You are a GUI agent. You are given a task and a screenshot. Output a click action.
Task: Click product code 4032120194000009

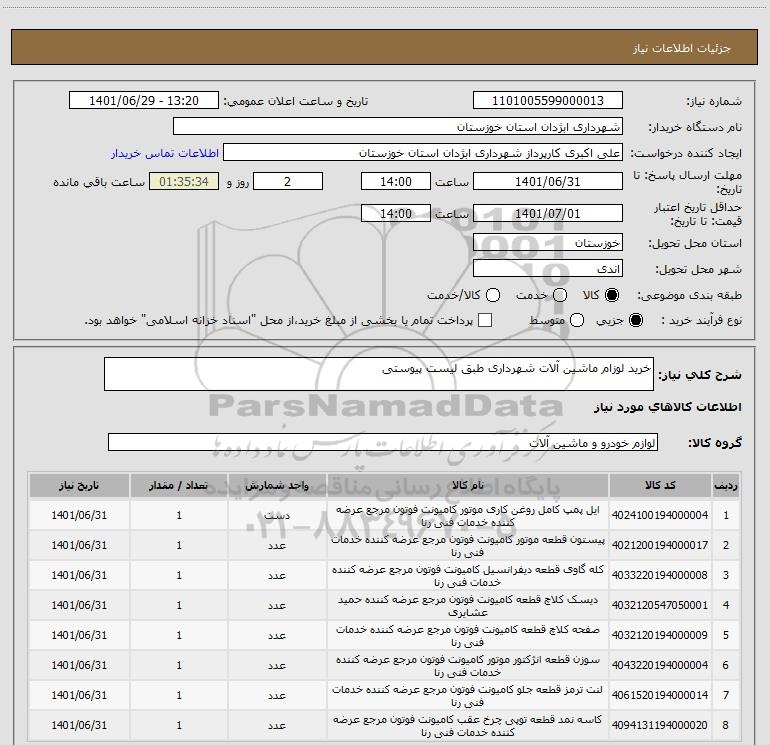pos(660,635)
